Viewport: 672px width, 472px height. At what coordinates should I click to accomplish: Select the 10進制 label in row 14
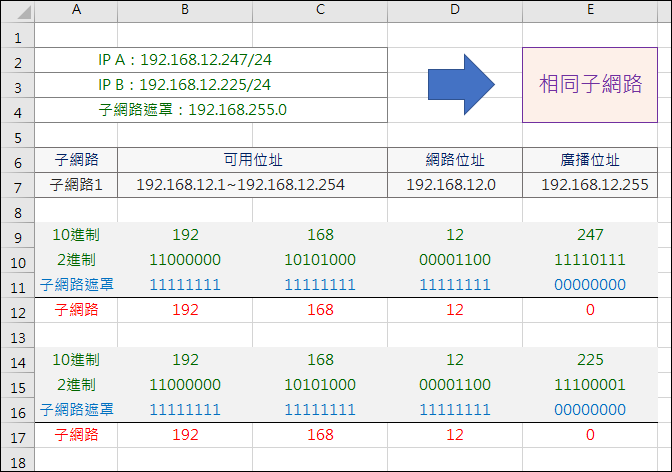[x=76, y=360]
